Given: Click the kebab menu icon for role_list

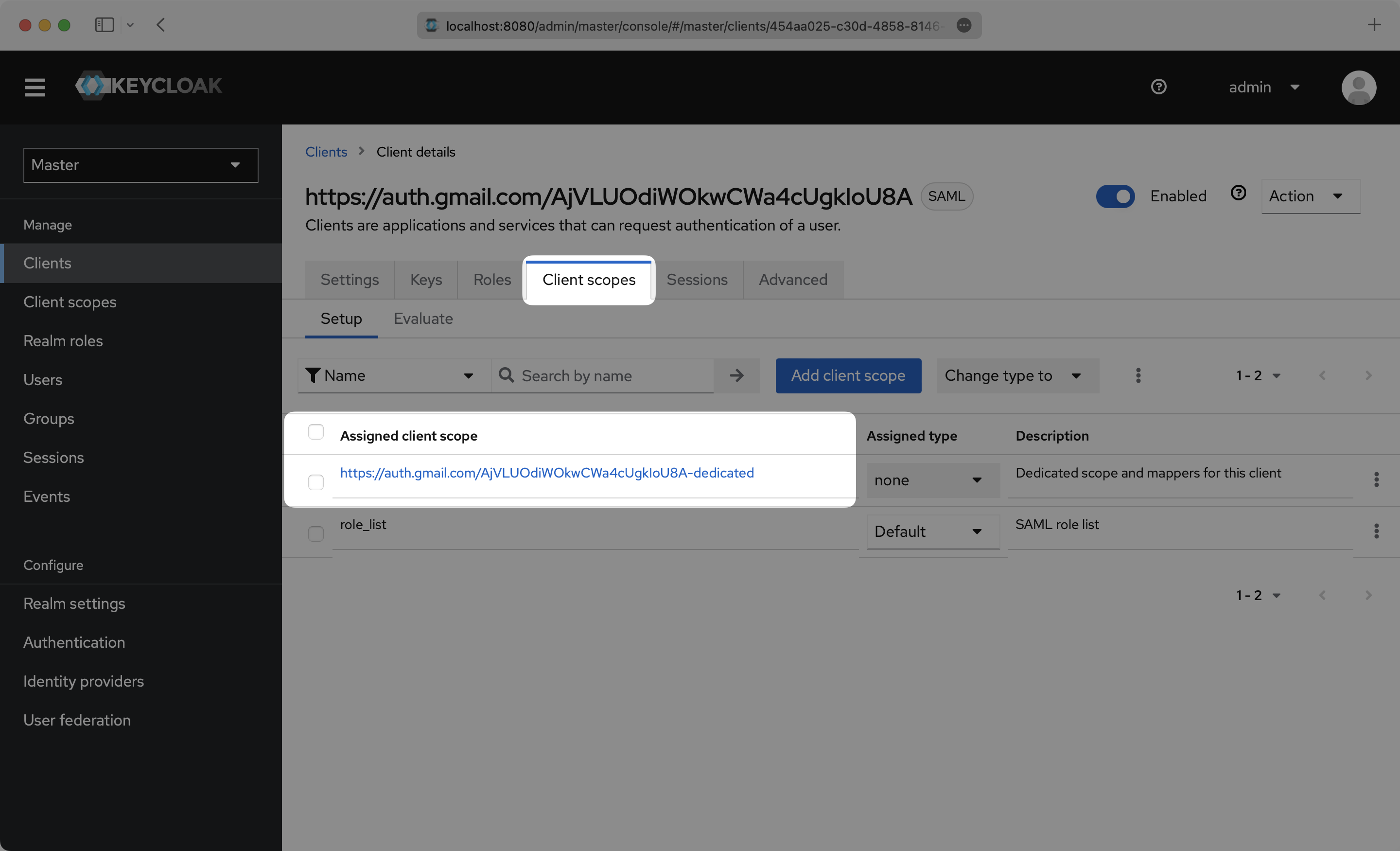Looking at the screenshot, I should pyautogui.click(x=1377, y=531).
